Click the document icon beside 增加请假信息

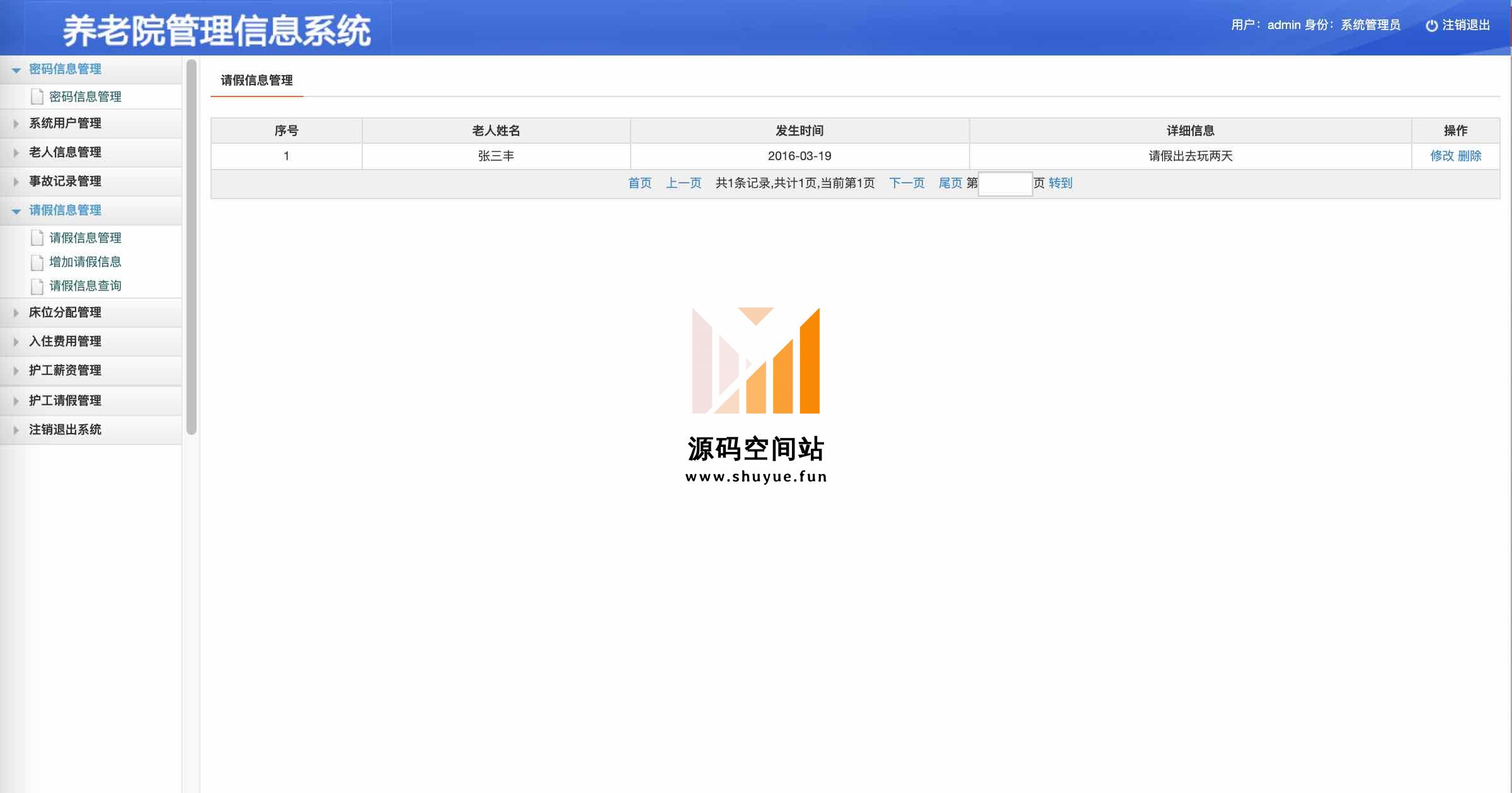(37, 262)
